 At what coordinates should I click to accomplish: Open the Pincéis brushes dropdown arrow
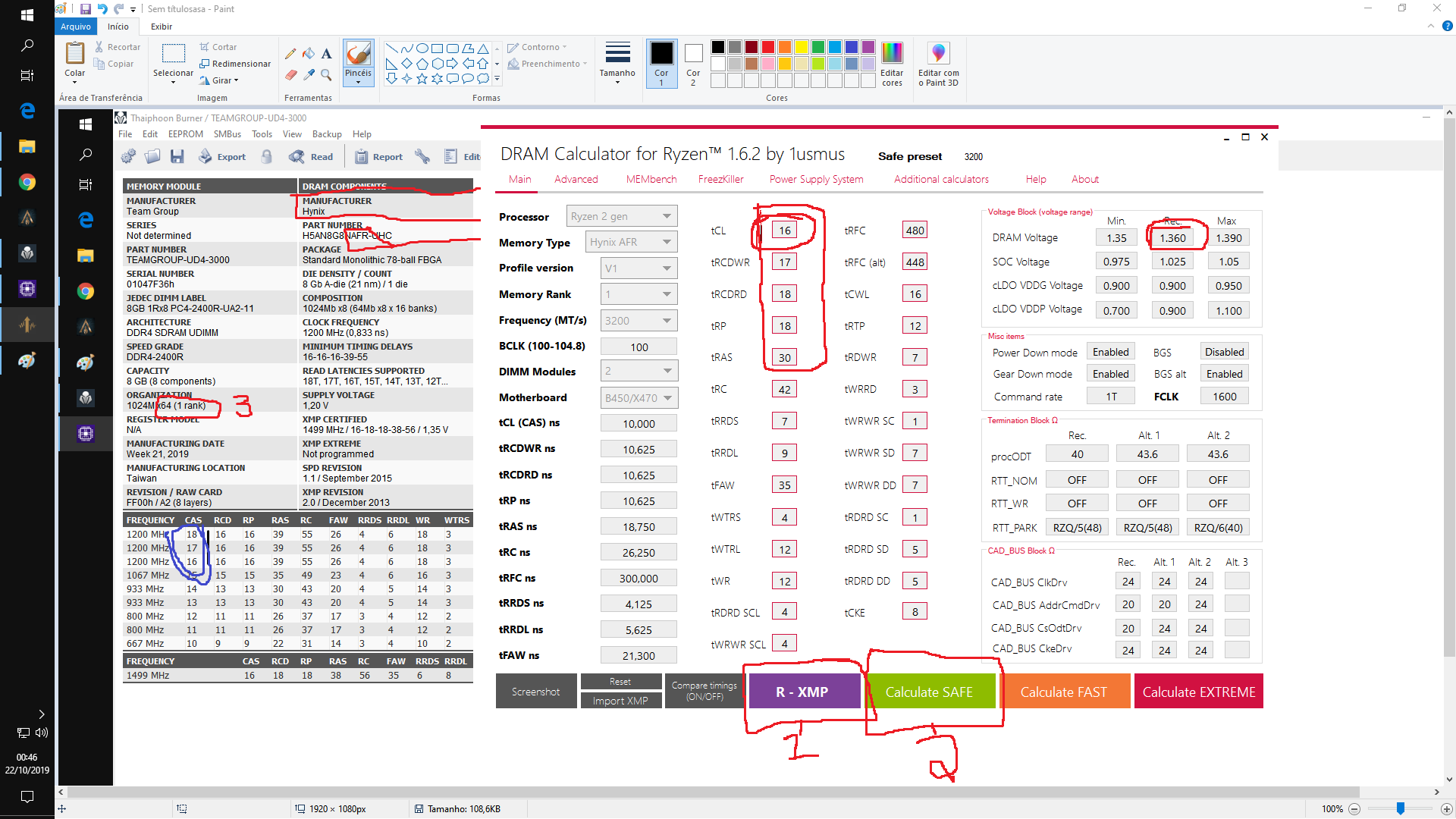click(358, 82)
